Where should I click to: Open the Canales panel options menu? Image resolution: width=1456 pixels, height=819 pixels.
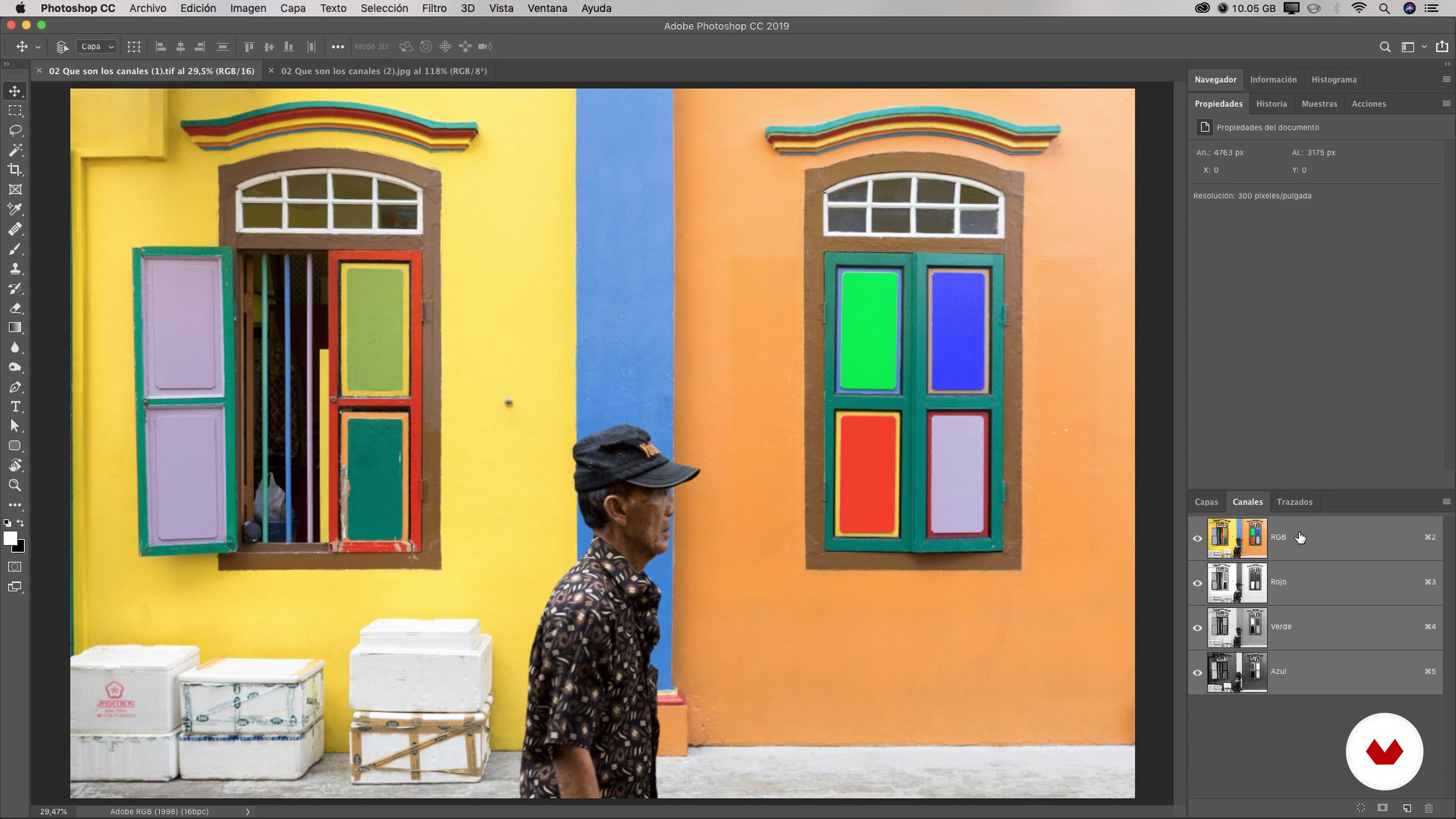[x=1447, y=501]
